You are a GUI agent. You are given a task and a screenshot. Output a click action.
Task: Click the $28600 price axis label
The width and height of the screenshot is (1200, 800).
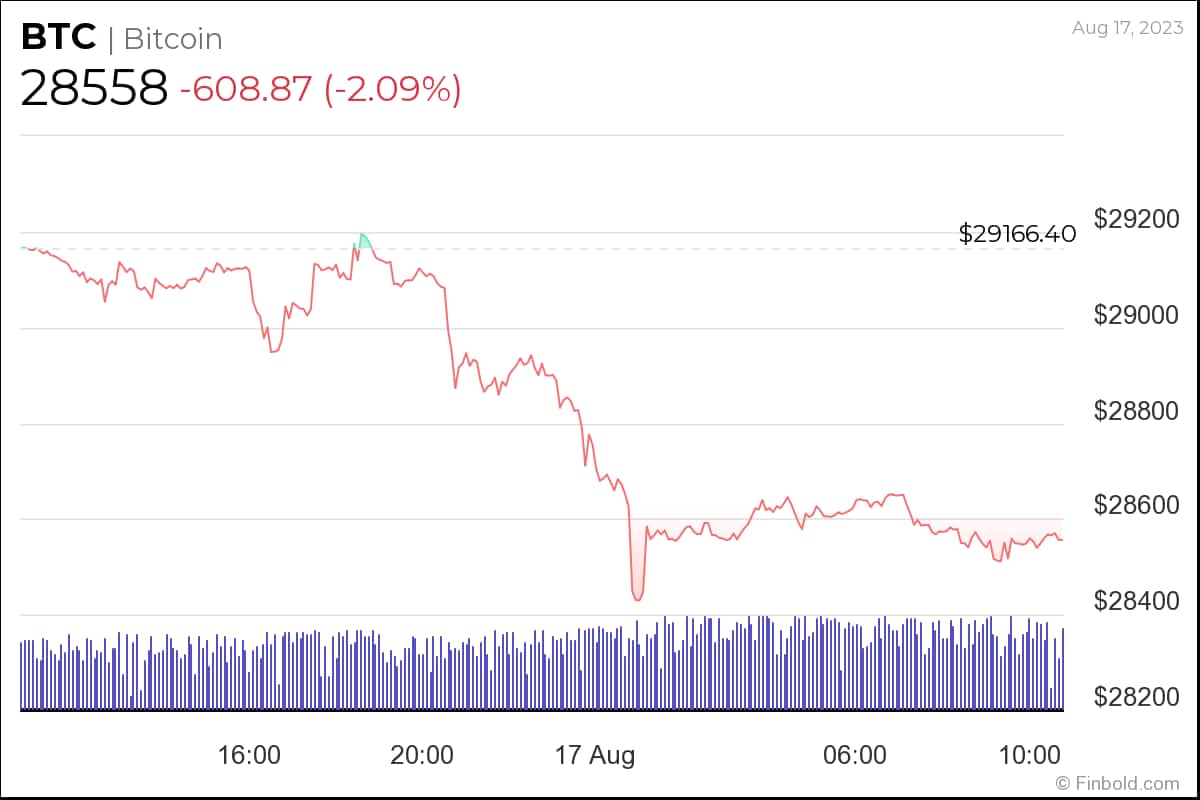click(x=1137, y=505)
